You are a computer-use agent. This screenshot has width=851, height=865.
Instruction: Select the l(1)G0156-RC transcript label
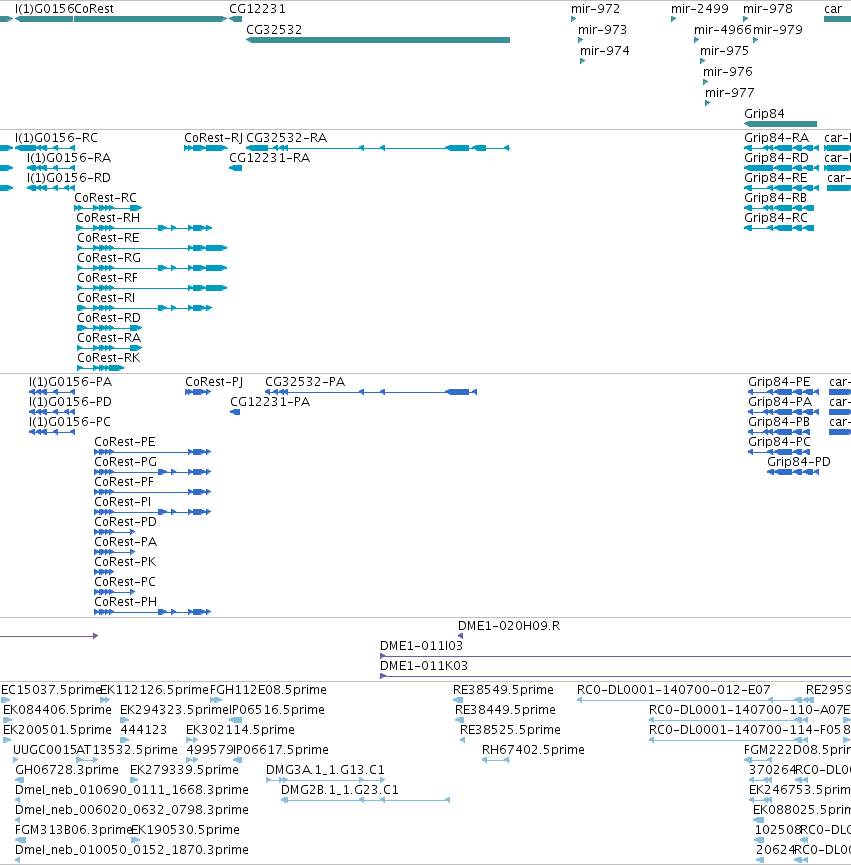56,138
